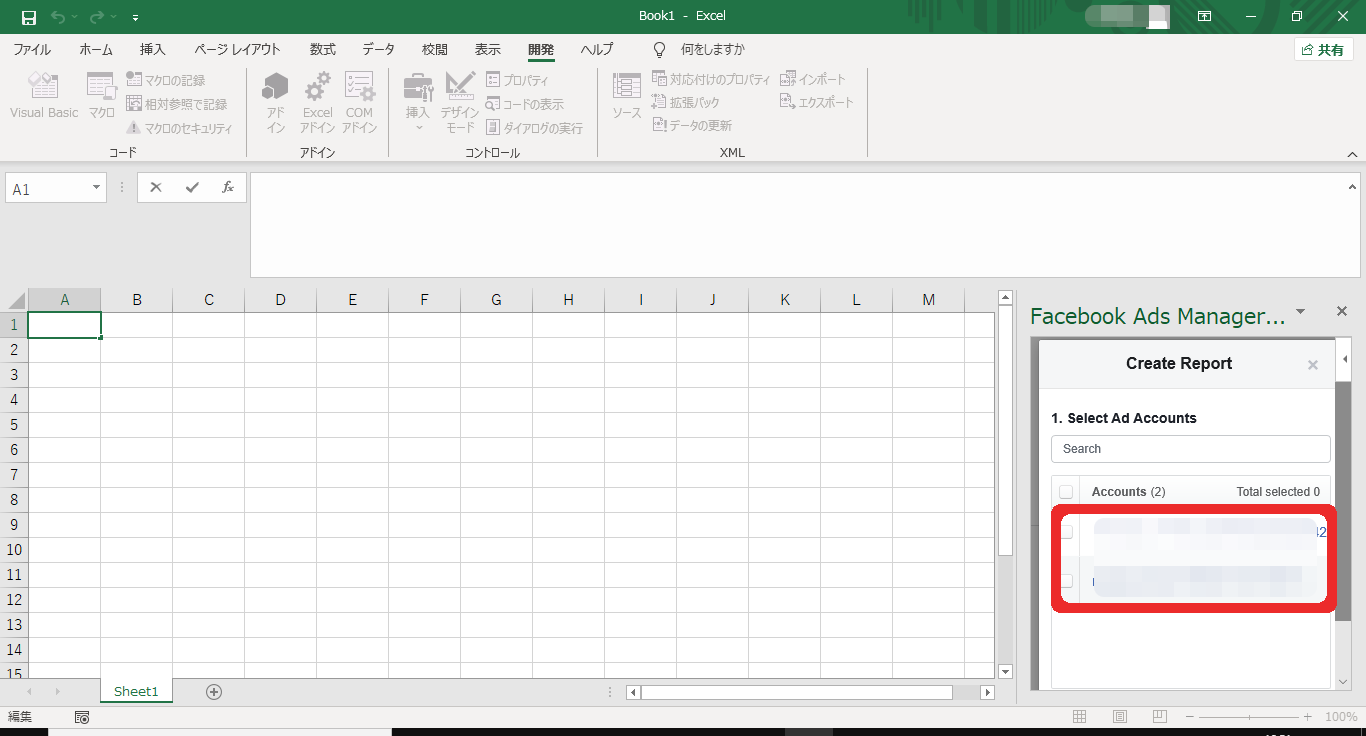Select row 7 header
This screenshot has width=1366, height=736.
(14, 475)
